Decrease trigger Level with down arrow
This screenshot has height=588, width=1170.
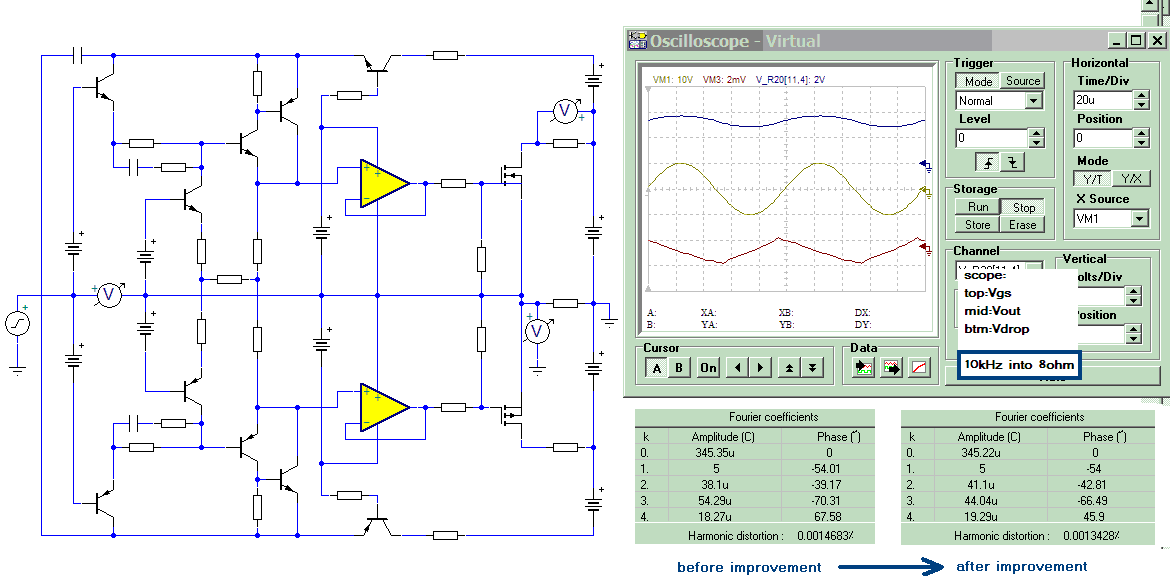pos(1036,142)
